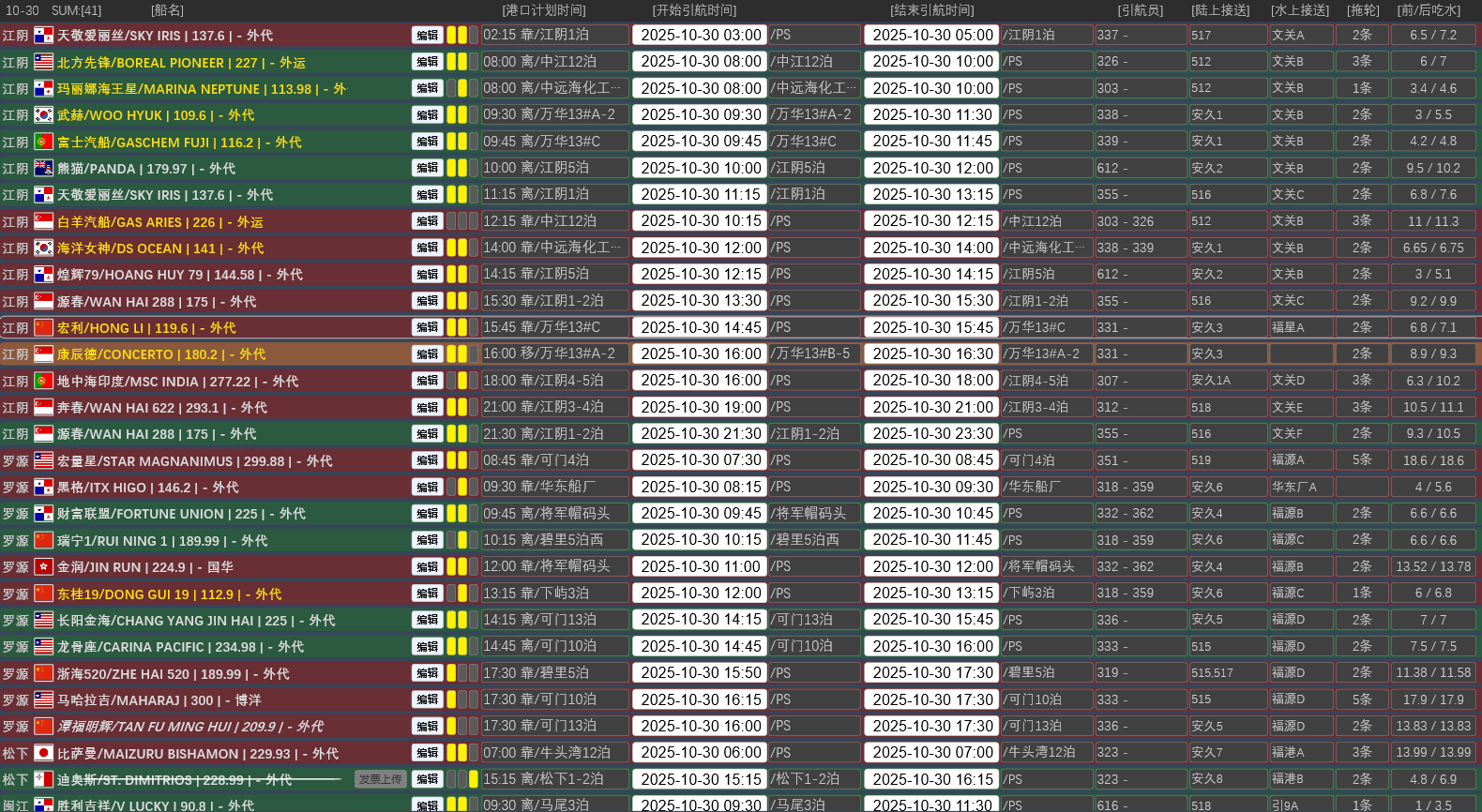The height and width of the screenshot is (812, 1482).
Task: Open the port plan field for HONG LI
Action: [x=554, y=327]
